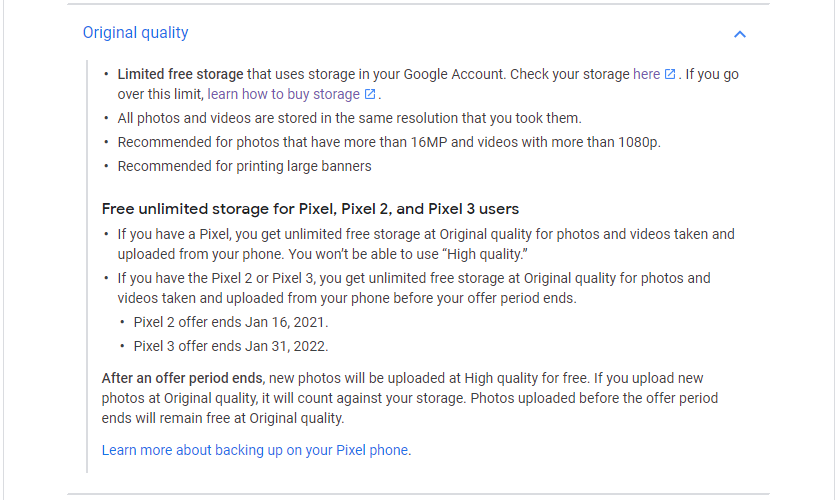
Task: Click 'Pixel 3 offer ends Jan 31, 2022' line
Action: pos(231,346)
